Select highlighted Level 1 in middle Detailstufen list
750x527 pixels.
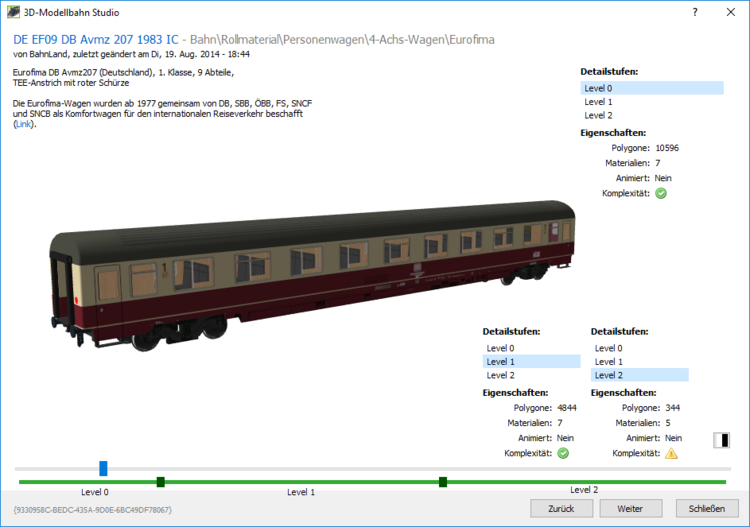(x=531, y=362)
